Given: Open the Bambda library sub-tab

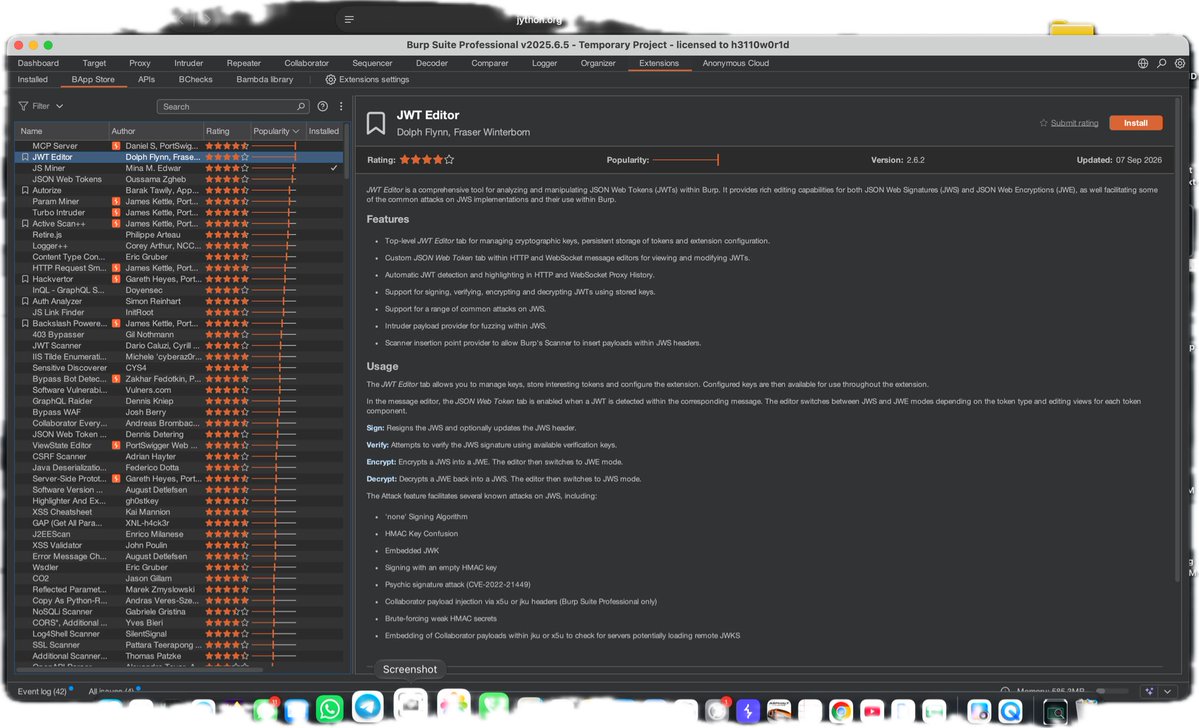Looking at the screenshot, I should point(265,80).
